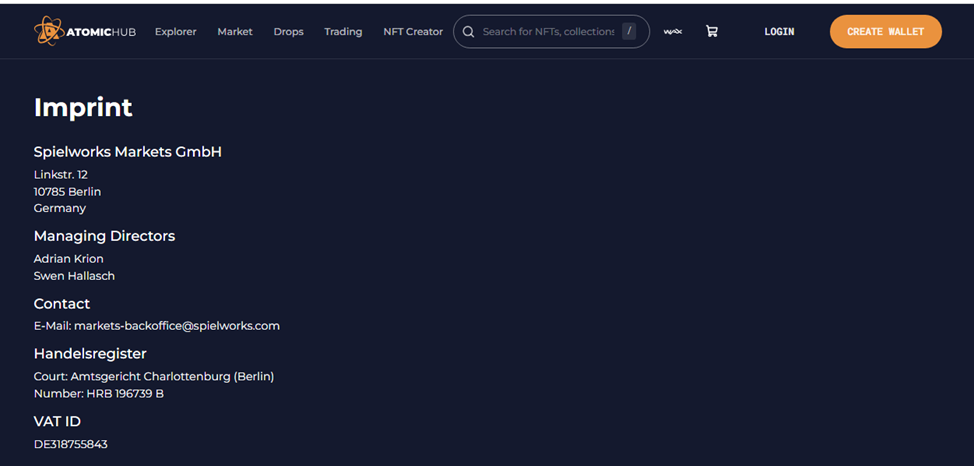Click the 10785 Berlin line

pyautogui.click(x=67, y=191)
